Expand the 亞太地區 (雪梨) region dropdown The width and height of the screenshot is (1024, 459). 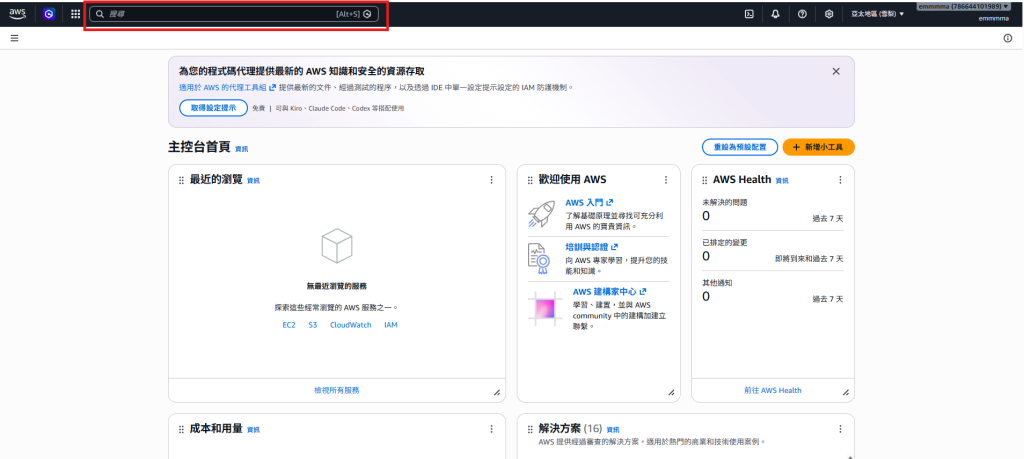tap(877, 14)
